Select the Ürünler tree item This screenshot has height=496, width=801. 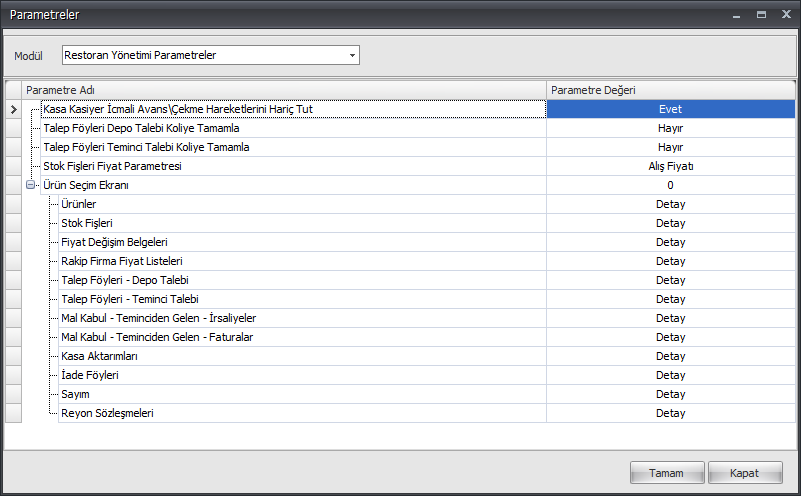pyautogui.click(x=78, y=204)
